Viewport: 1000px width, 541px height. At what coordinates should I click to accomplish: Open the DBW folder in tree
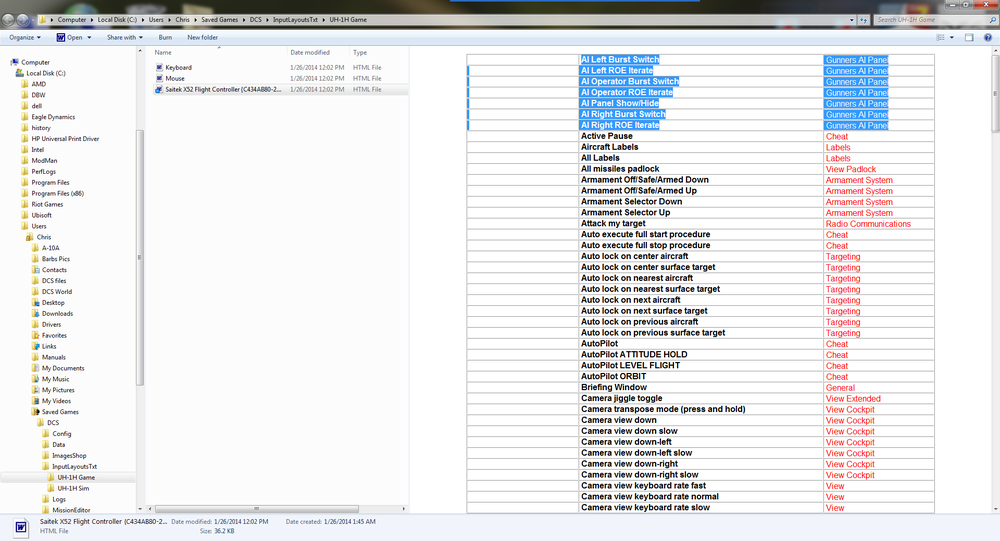(38, 95)
